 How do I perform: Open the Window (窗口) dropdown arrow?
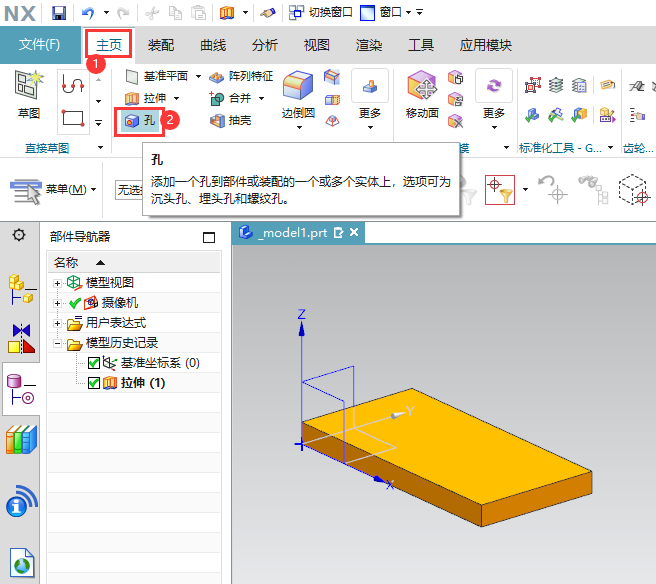click(x=408, y=13)
